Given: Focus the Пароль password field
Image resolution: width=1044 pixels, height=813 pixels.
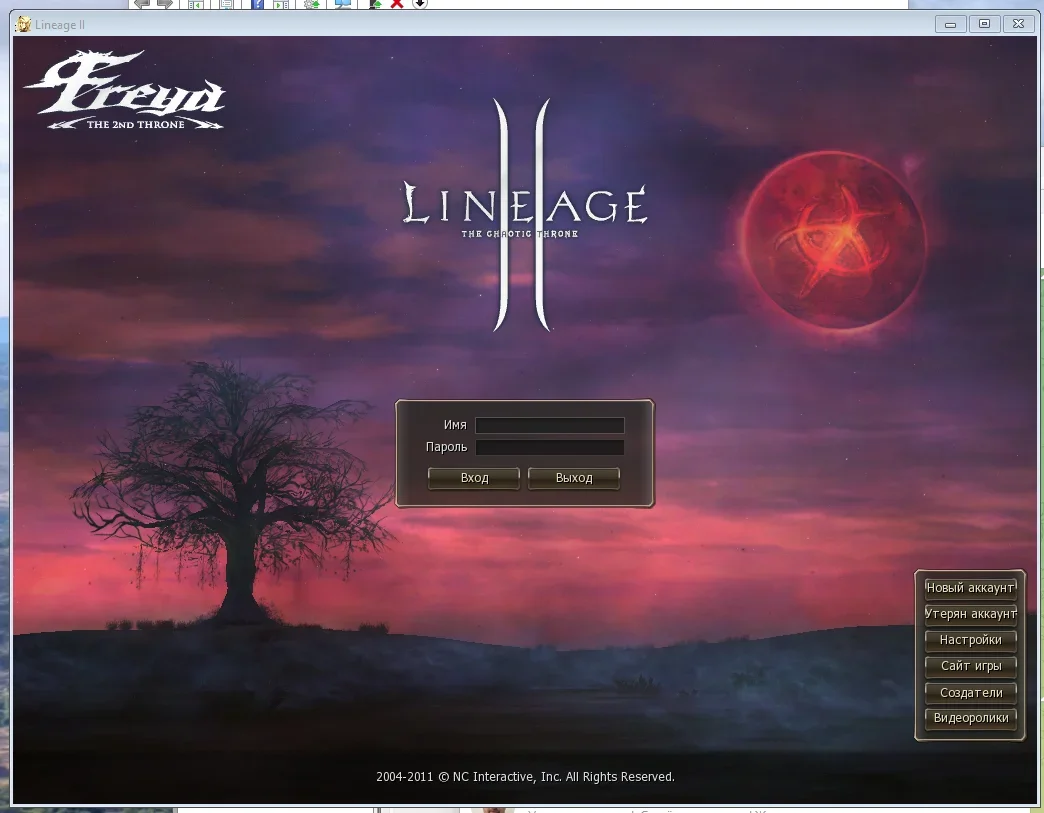Looking at the screenshot, I should (549, 447).
